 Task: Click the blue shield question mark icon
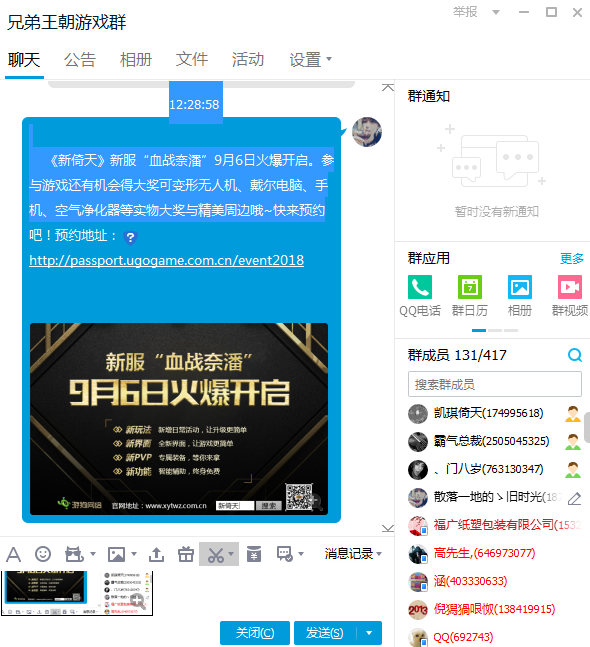click(130, 237)
